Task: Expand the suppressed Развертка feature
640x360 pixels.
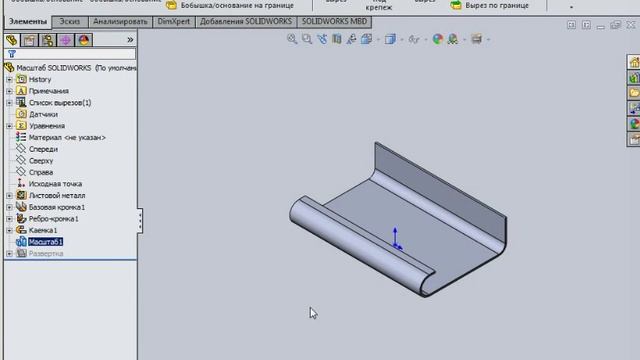Action: [x=9, y=254]
